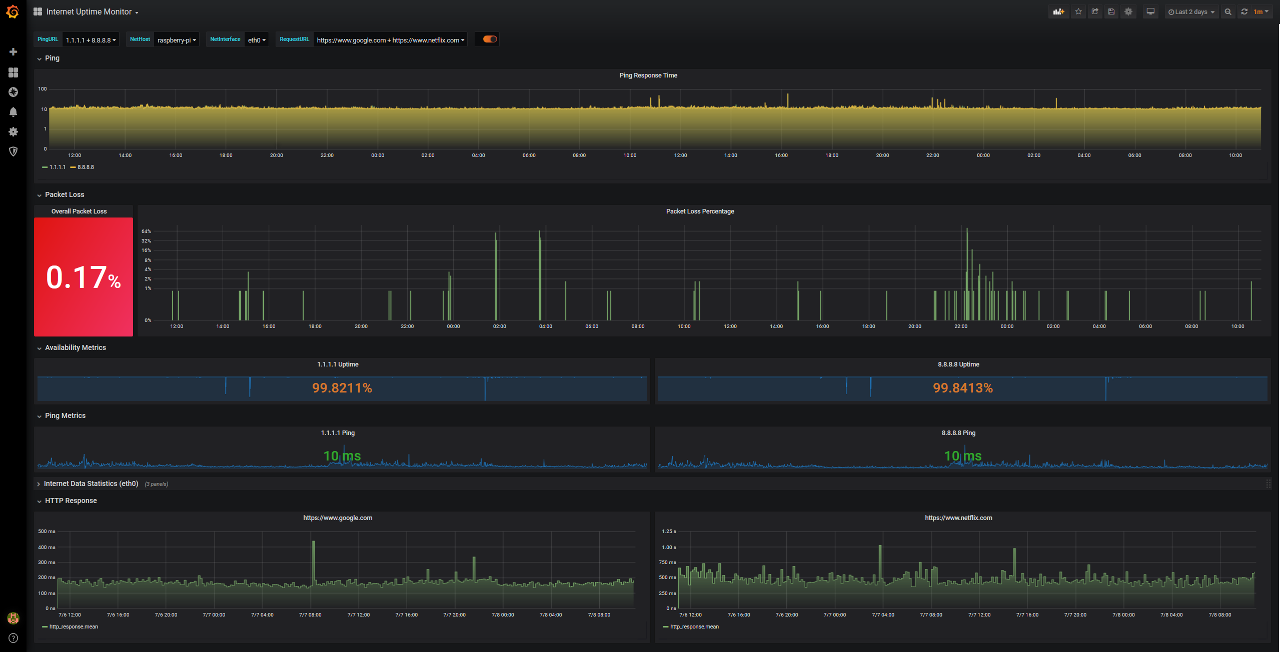Zoom out time range with the magnifier icon
1280x652 pixels.
[x=1228, y=11]
